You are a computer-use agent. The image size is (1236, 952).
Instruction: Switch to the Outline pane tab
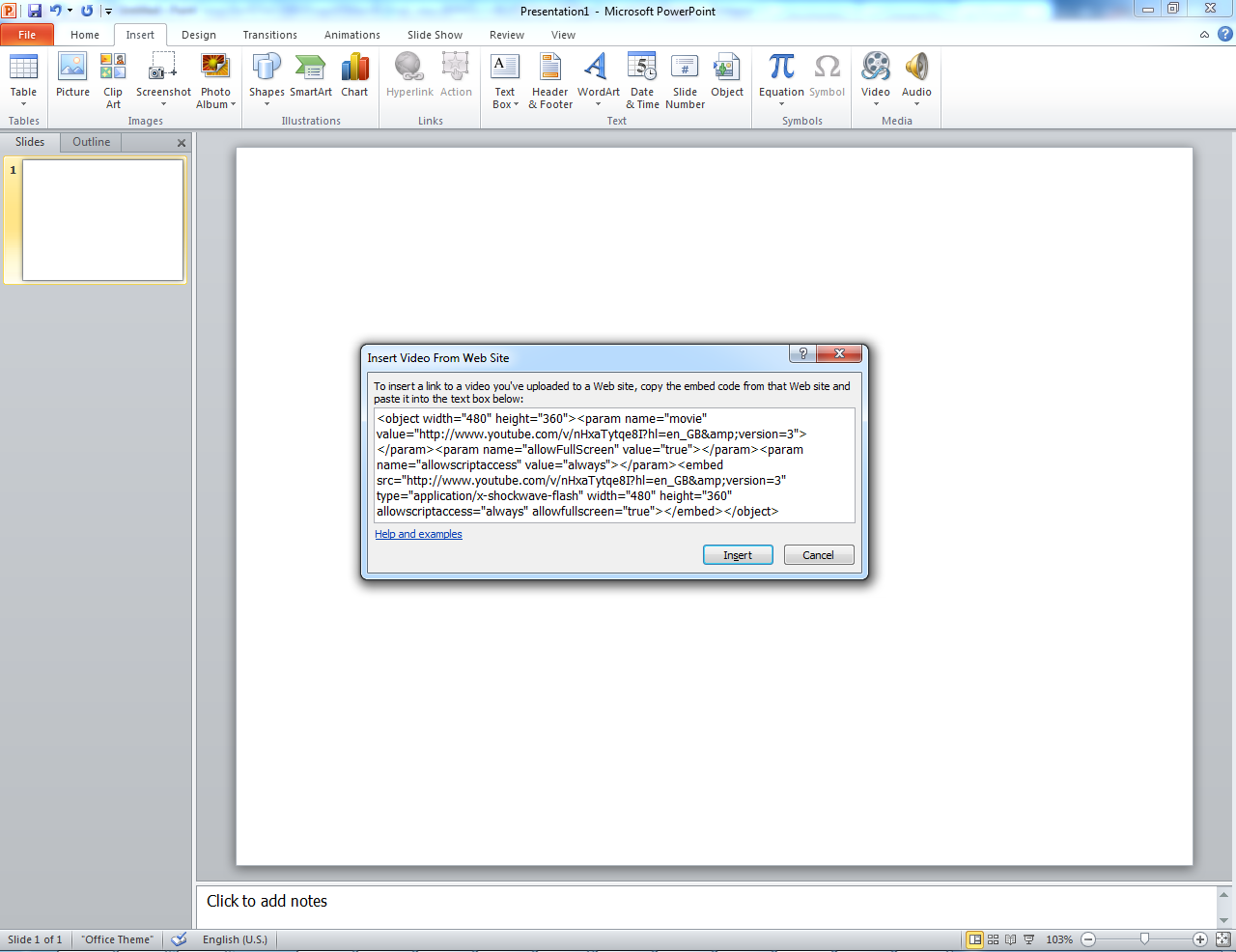[91, 142]
